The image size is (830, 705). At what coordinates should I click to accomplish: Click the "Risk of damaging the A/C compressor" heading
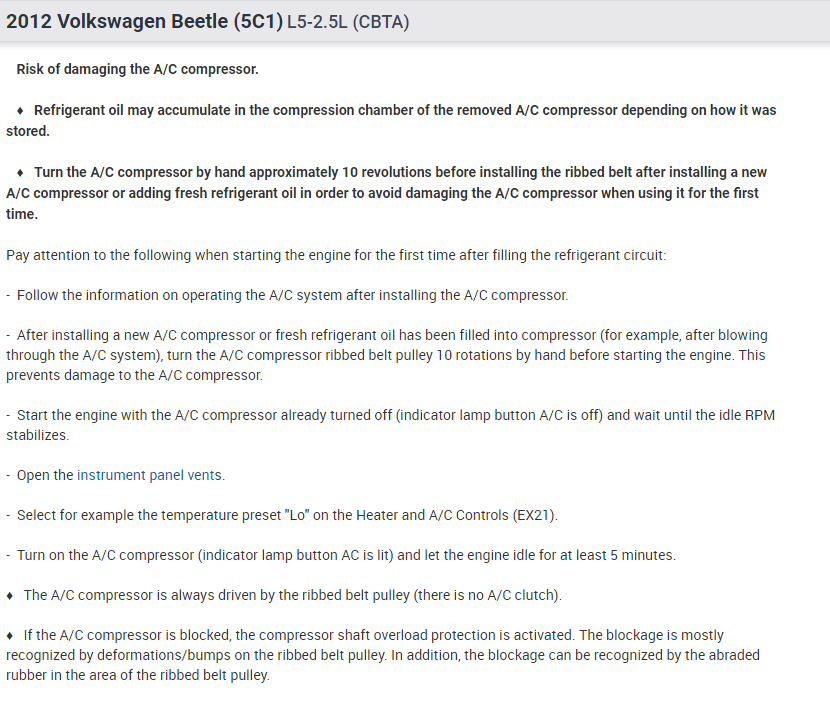(x=137, y=70)
